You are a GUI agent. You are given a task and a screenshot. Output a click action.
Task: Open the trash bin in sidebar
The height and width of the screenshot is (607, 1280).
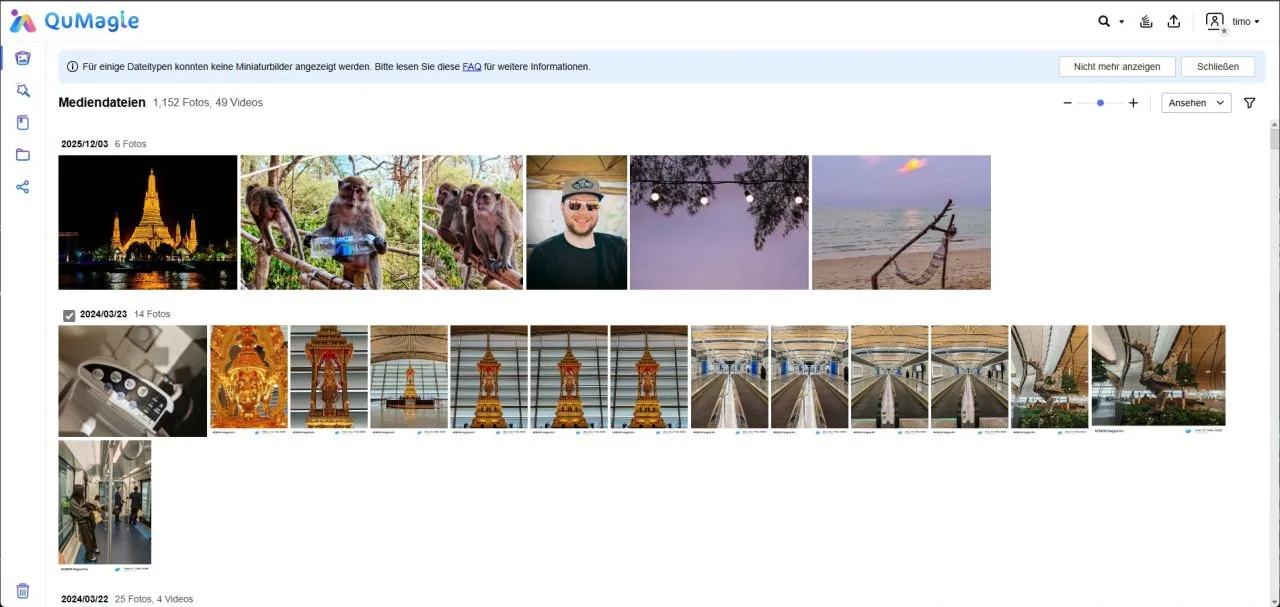(x=23, y=590)
